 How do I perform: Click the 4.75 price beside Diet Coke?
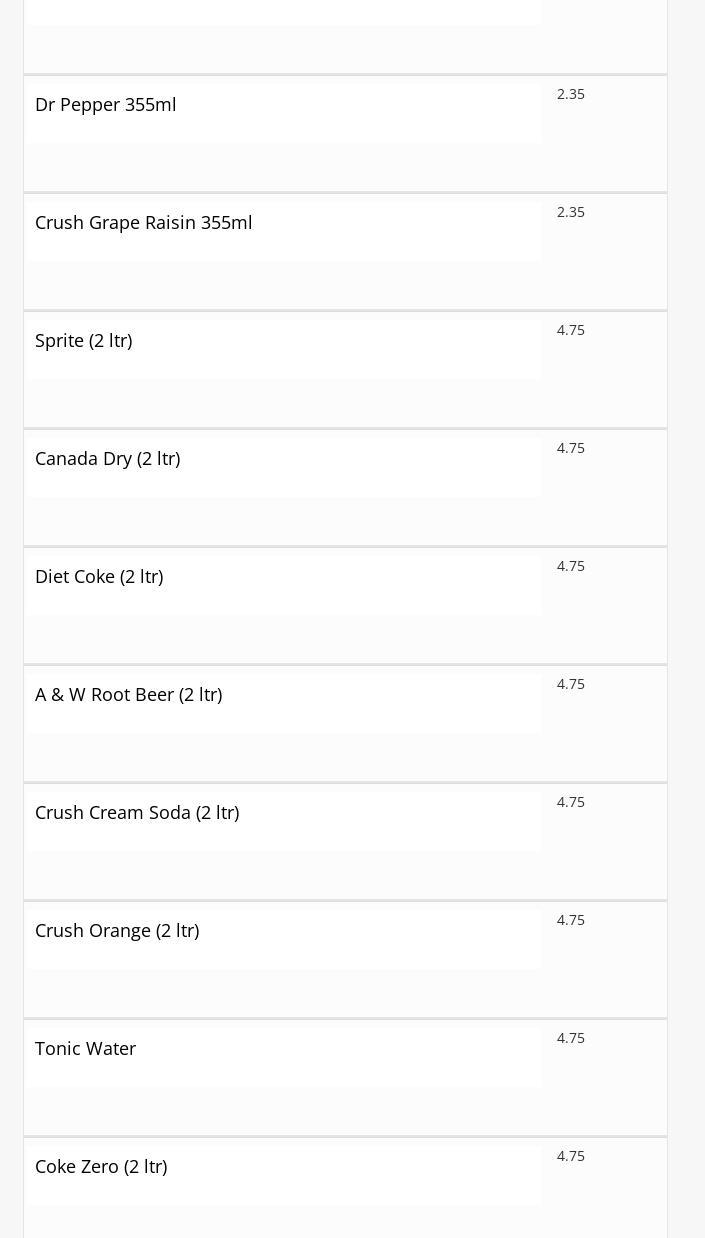[x=571, y=566]
